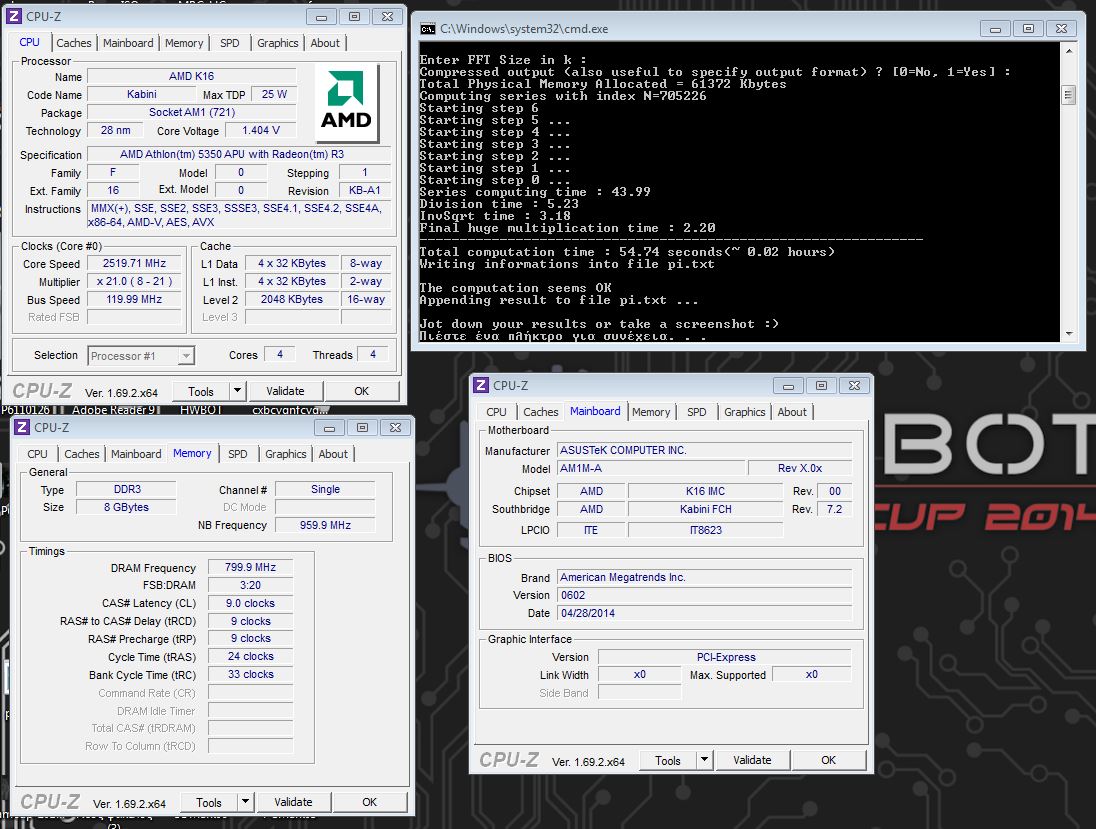
Task: Click Validate button in CPU window
Action: coord(285,391)
